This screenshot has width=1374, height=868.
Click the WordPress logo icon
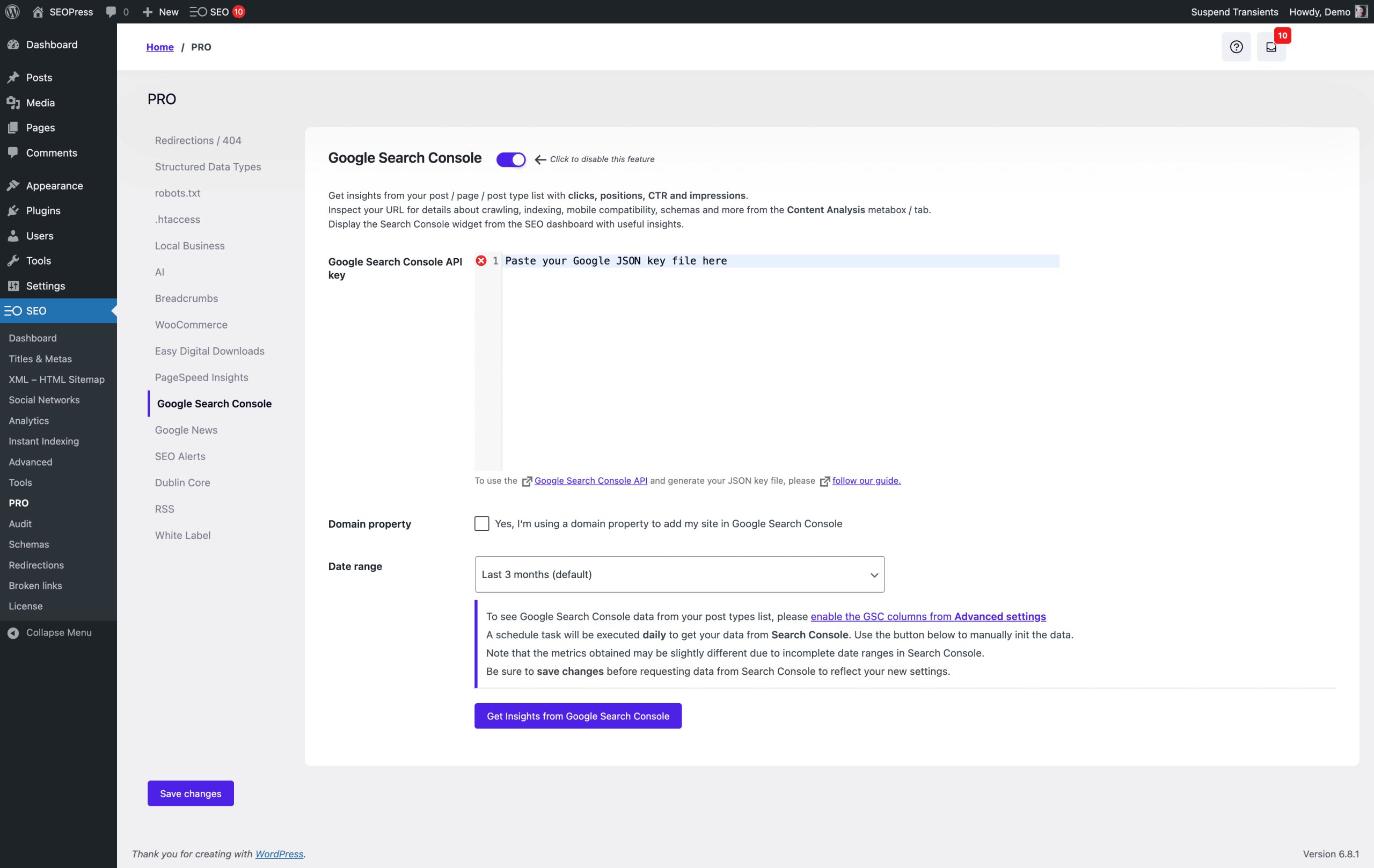(12, 11)
